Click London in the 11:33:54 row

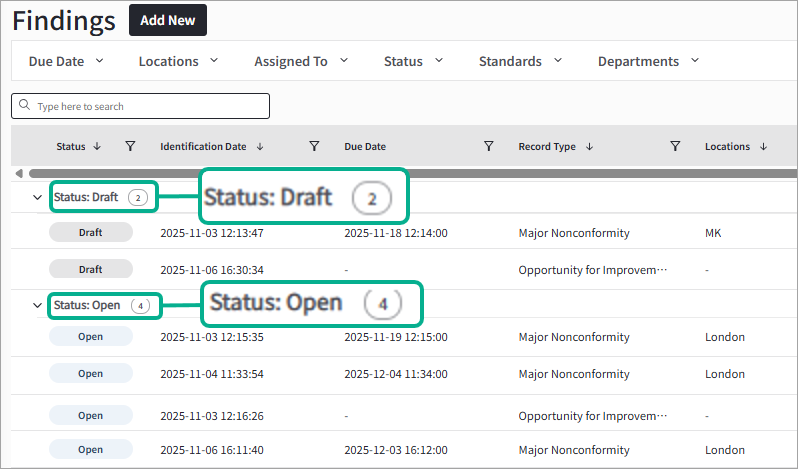(725, 374)
